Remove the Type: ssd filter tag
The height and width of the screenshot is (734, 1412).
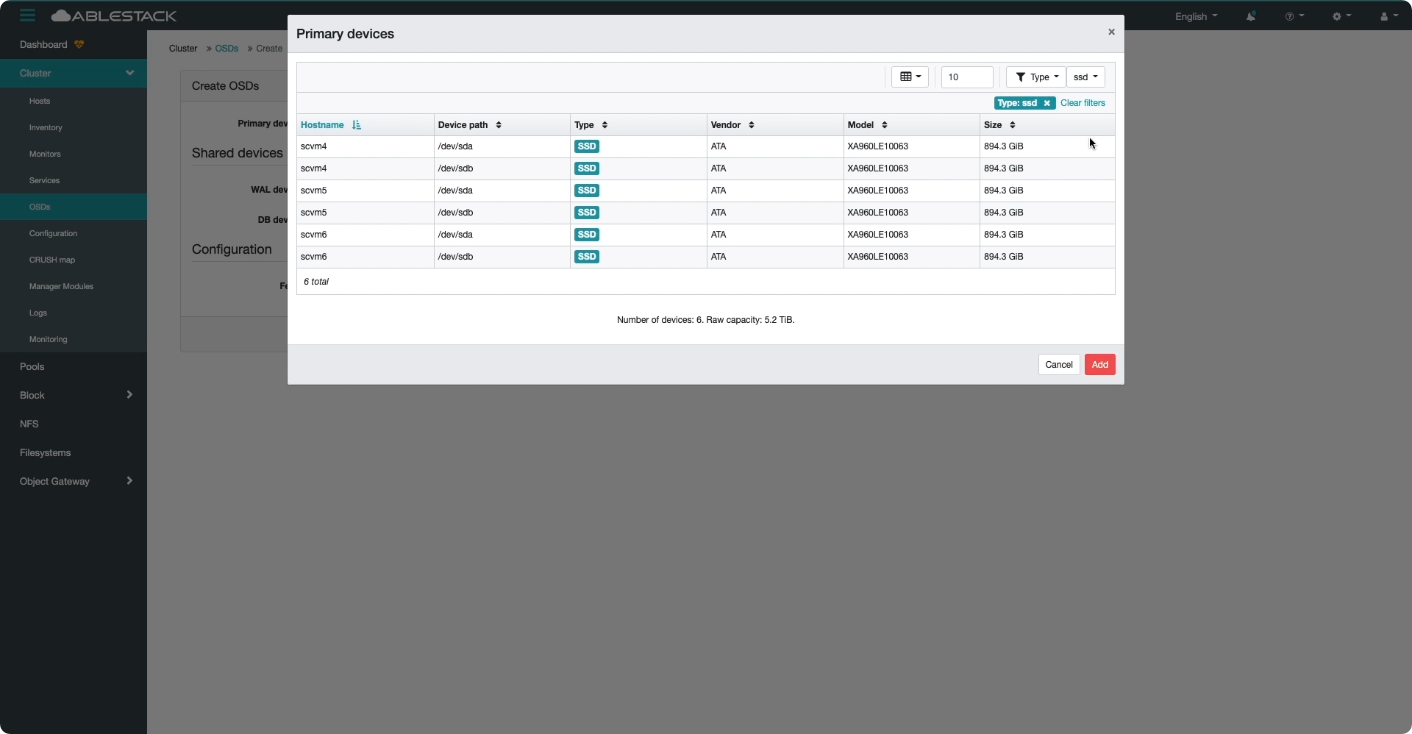click(1047, 103)
